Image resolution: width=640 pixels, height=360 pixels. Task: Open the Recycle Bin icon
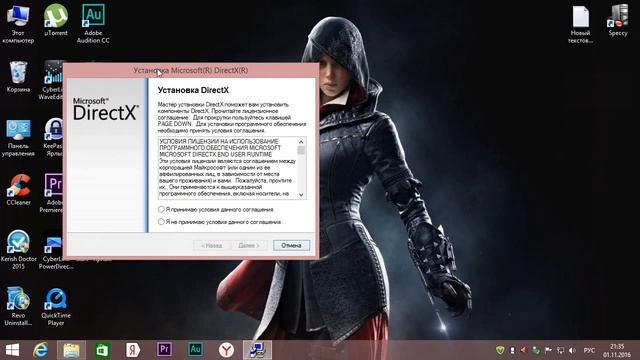coord(18,76)
